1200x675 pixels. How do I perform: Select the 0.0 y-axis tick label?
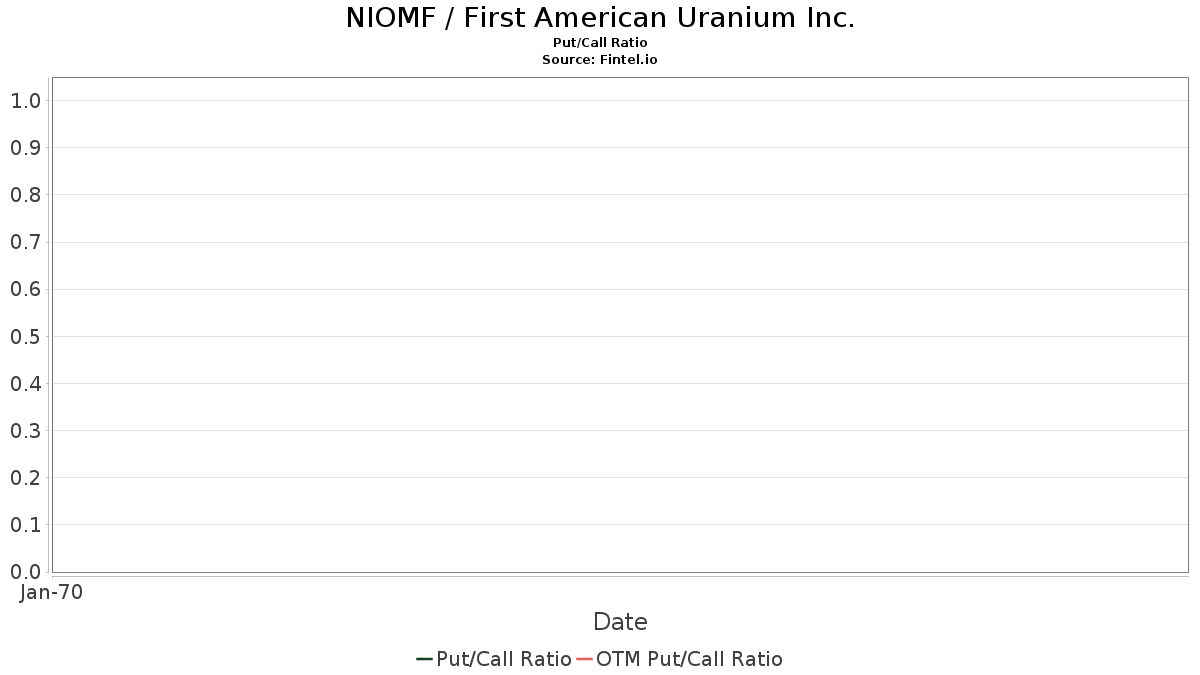25,572
